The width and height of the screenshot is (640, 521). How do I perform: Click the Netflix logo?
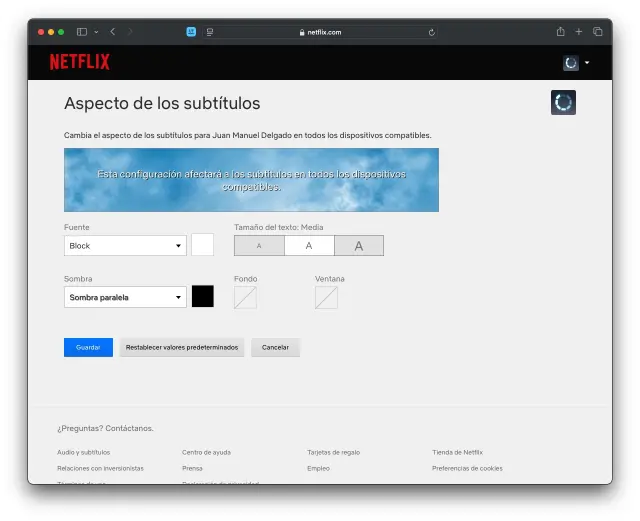coord(80,62)
